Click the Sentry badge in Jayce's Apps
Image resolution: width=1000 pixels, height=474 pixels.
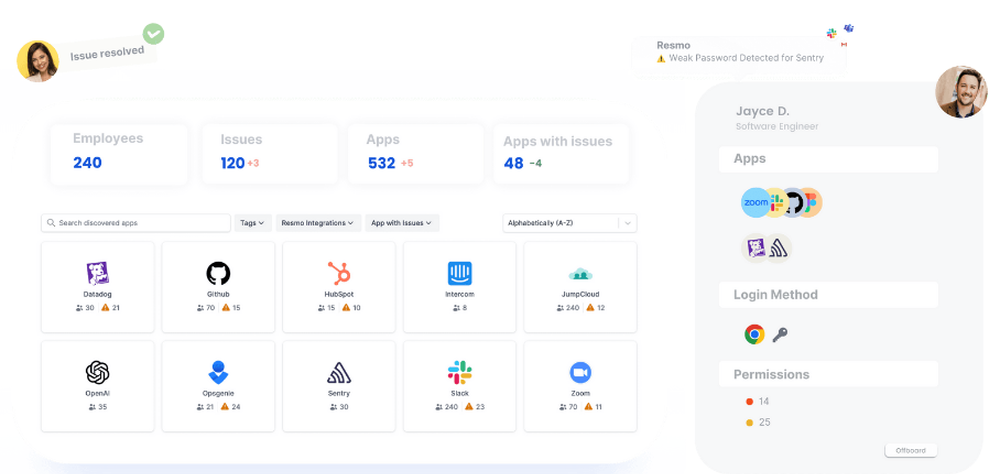click(777, 248)
